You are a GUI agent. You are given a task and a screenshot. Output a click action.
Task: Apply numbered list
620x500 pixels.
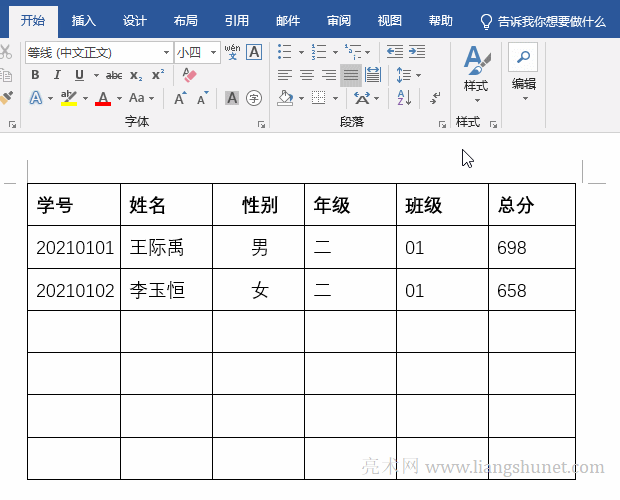pyautogui.click(x=319, y=52)
